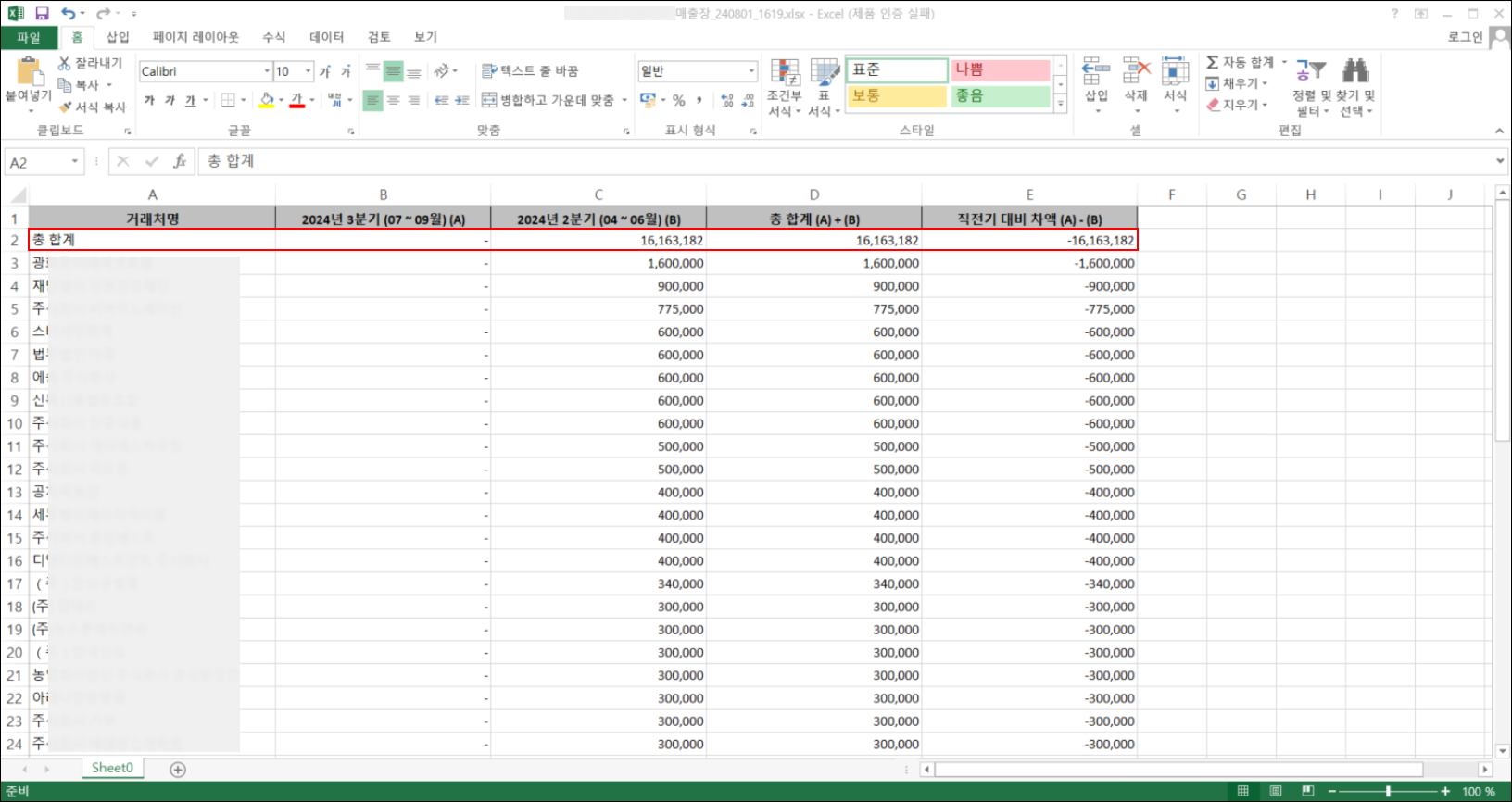Image resolution: width=1512 pixels, height=802 pixels.
Task: Click the Find & Select binoculars icon
Action: [x=1355, y=71]
